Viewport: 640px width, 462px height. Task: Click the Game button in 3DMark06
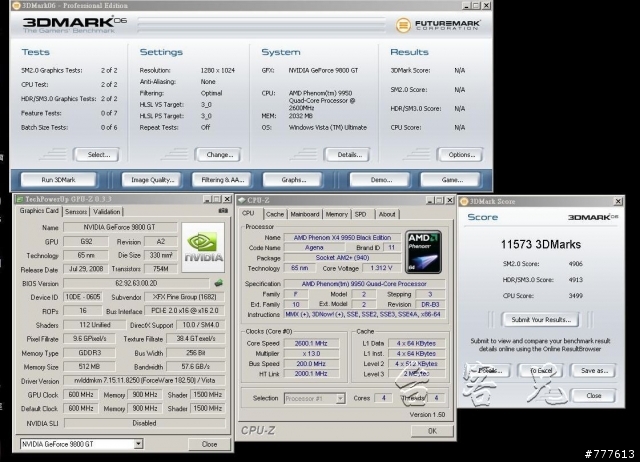[452, 180]
